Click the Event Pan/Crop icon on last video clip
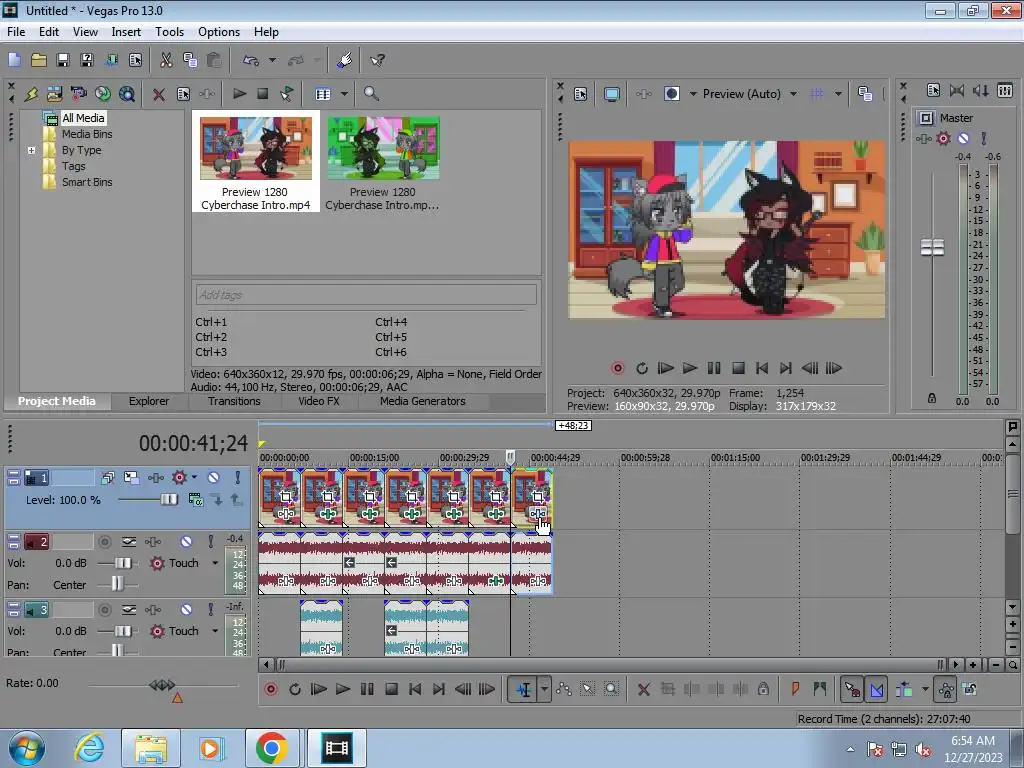 point(537,498)
